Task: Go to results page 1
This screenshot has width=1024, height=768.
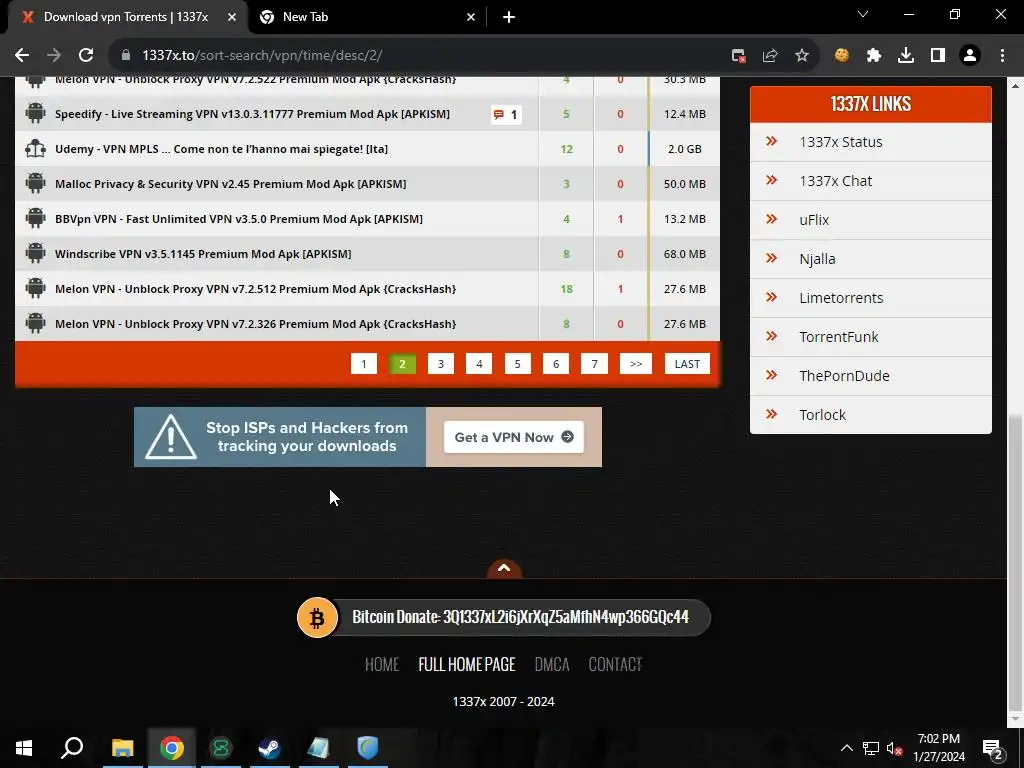Action: click(364, 364)
